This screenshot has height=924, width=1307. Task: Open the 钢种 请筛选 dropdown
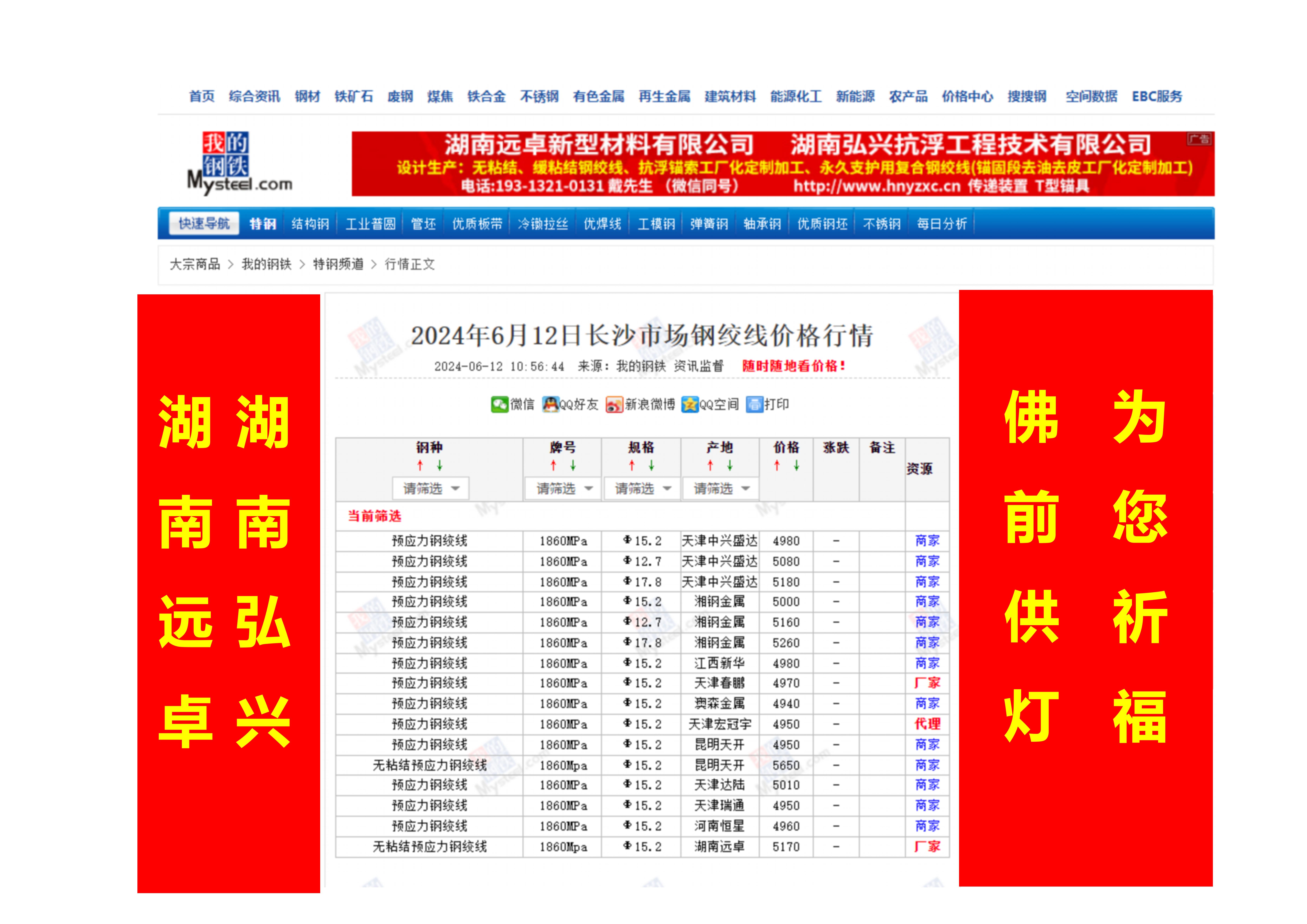click(x=431, y=488)
